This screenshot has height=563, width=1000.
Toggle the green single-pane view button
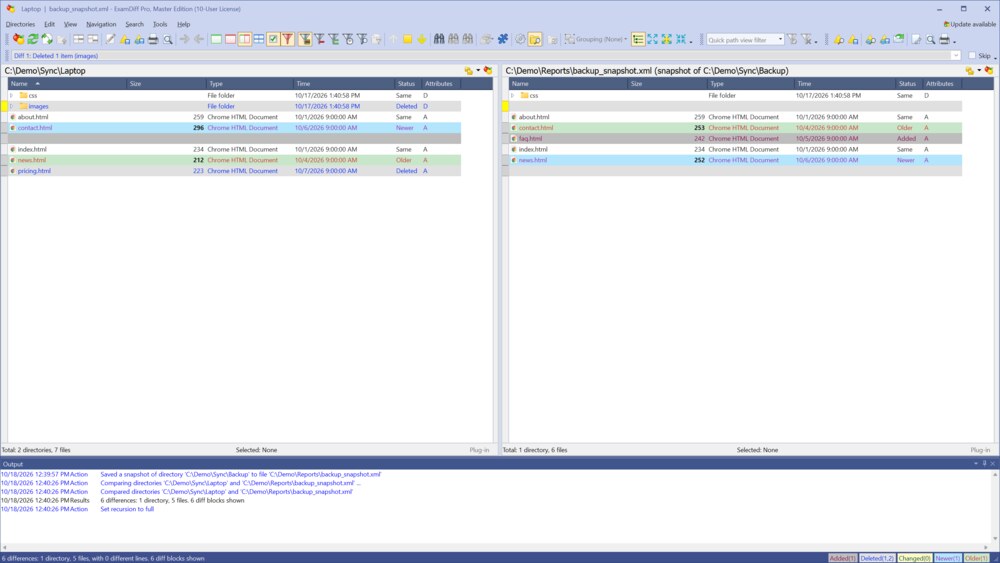point(216,40)
